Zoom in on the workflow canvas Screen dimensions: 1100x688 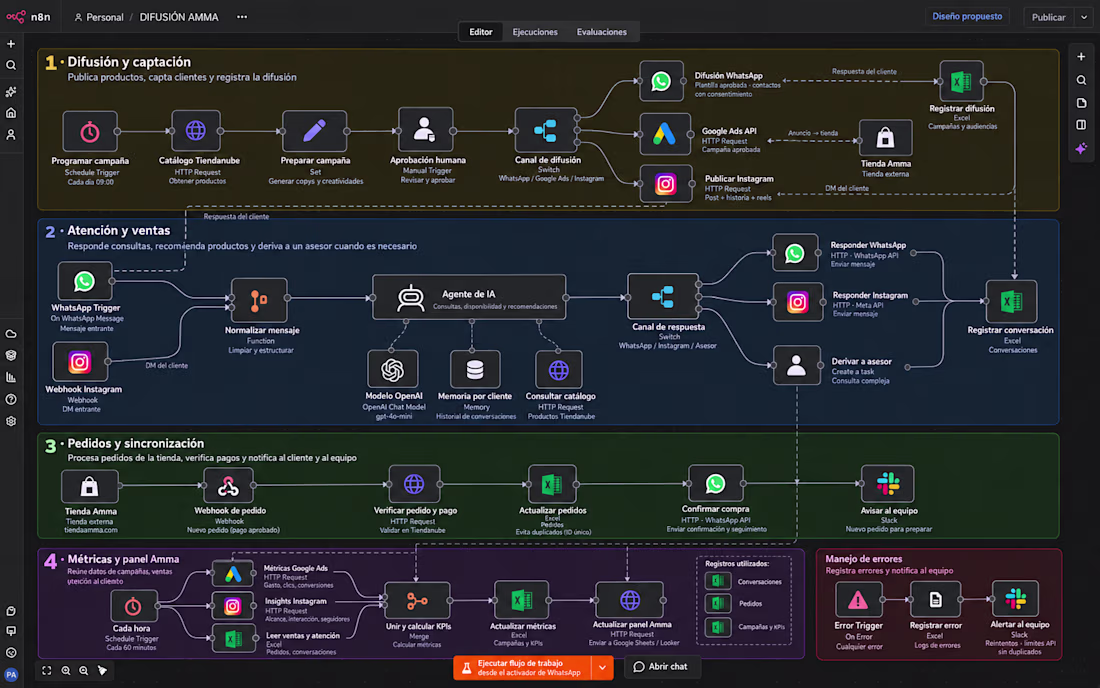point(66,670)
